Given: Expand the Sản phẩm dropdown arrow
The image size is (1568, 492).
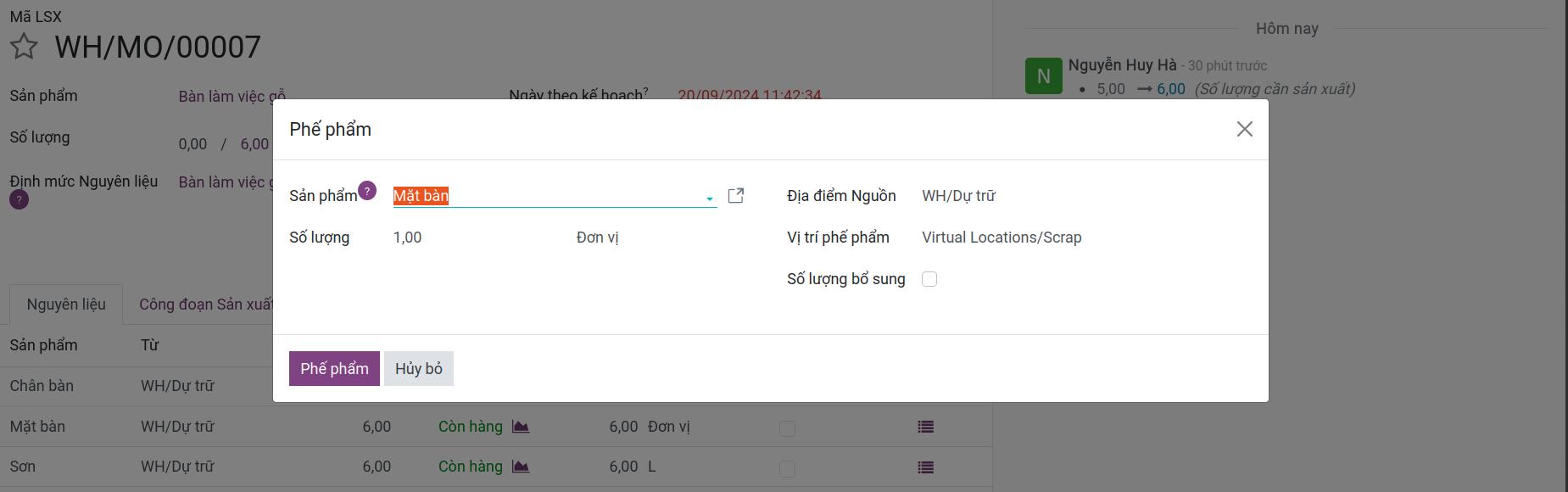Looking at the screenshot, I should (710, 198).
